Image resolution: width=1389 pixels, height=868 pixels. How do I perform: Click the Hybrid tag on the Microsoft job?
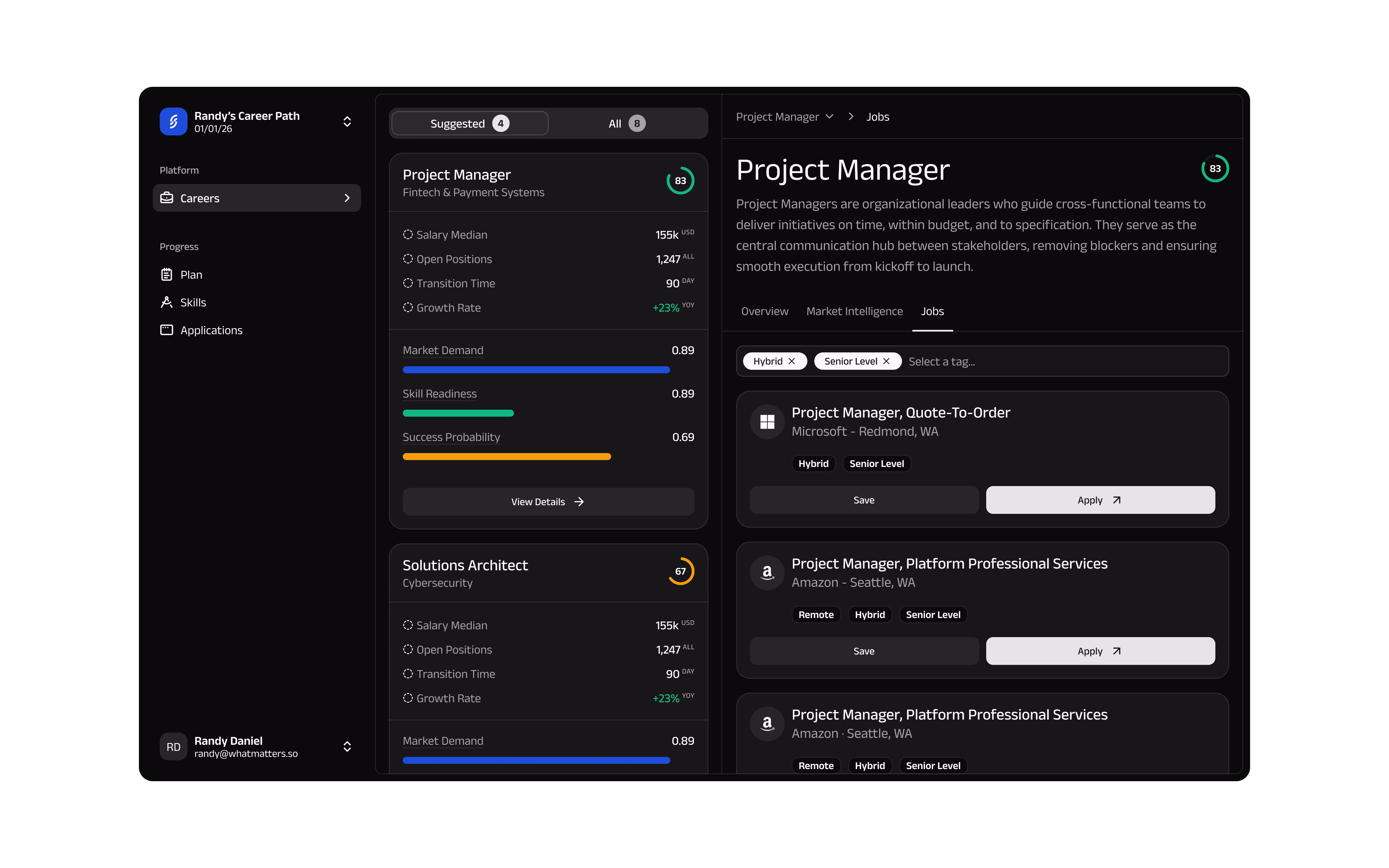(813, 463)
